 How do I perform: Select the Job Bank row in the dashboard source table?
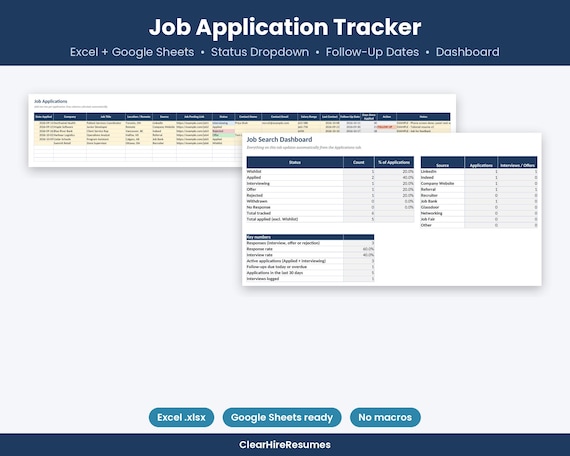[479, 201]
